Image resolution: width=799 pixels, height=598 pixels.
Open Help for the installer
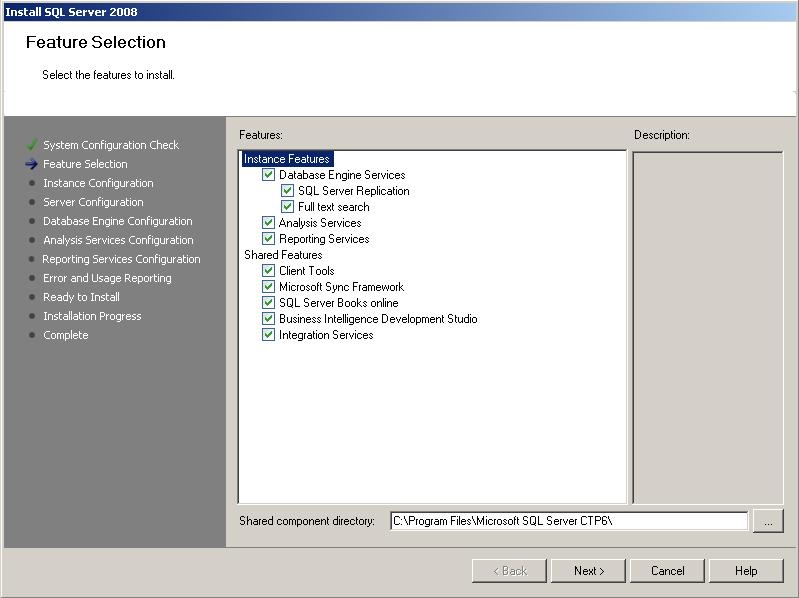click(x=746, y=571)
